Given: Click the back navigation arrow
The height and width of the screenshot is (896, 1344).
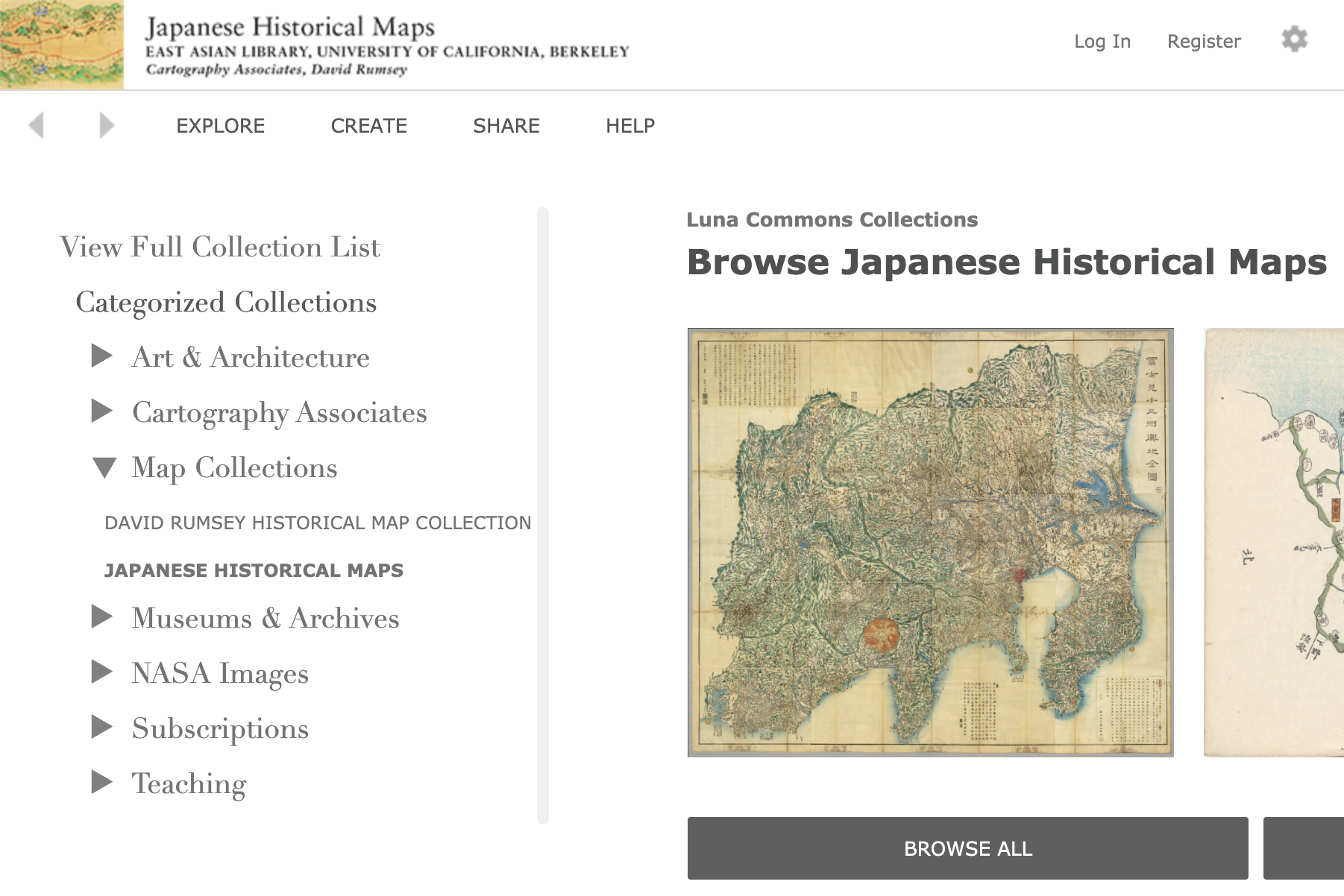Looking at the screenshot, I should 36,125.
